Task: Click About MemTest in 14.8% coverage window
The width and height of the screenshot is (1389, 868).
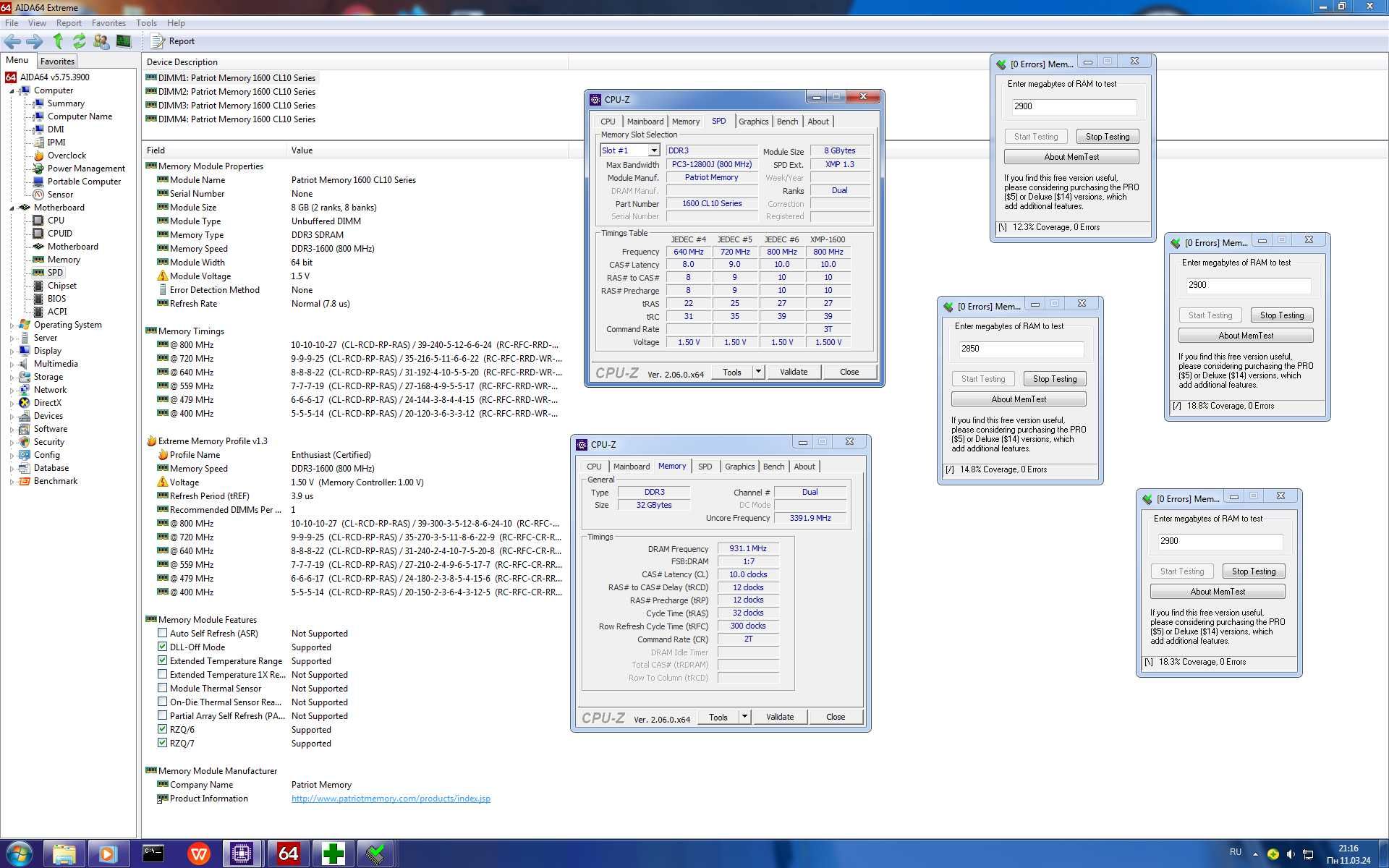Action: click(x=1019, y=399)
